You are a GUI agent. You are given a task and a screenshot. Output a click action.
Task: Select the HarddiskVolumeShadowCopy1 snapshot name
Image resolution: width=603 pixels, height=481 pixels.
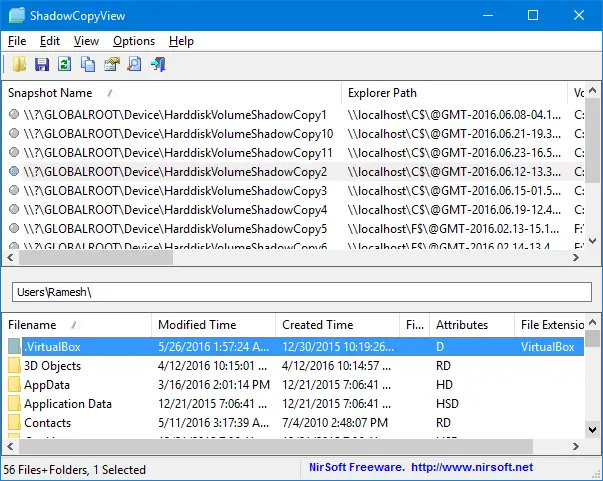[175, 115]
